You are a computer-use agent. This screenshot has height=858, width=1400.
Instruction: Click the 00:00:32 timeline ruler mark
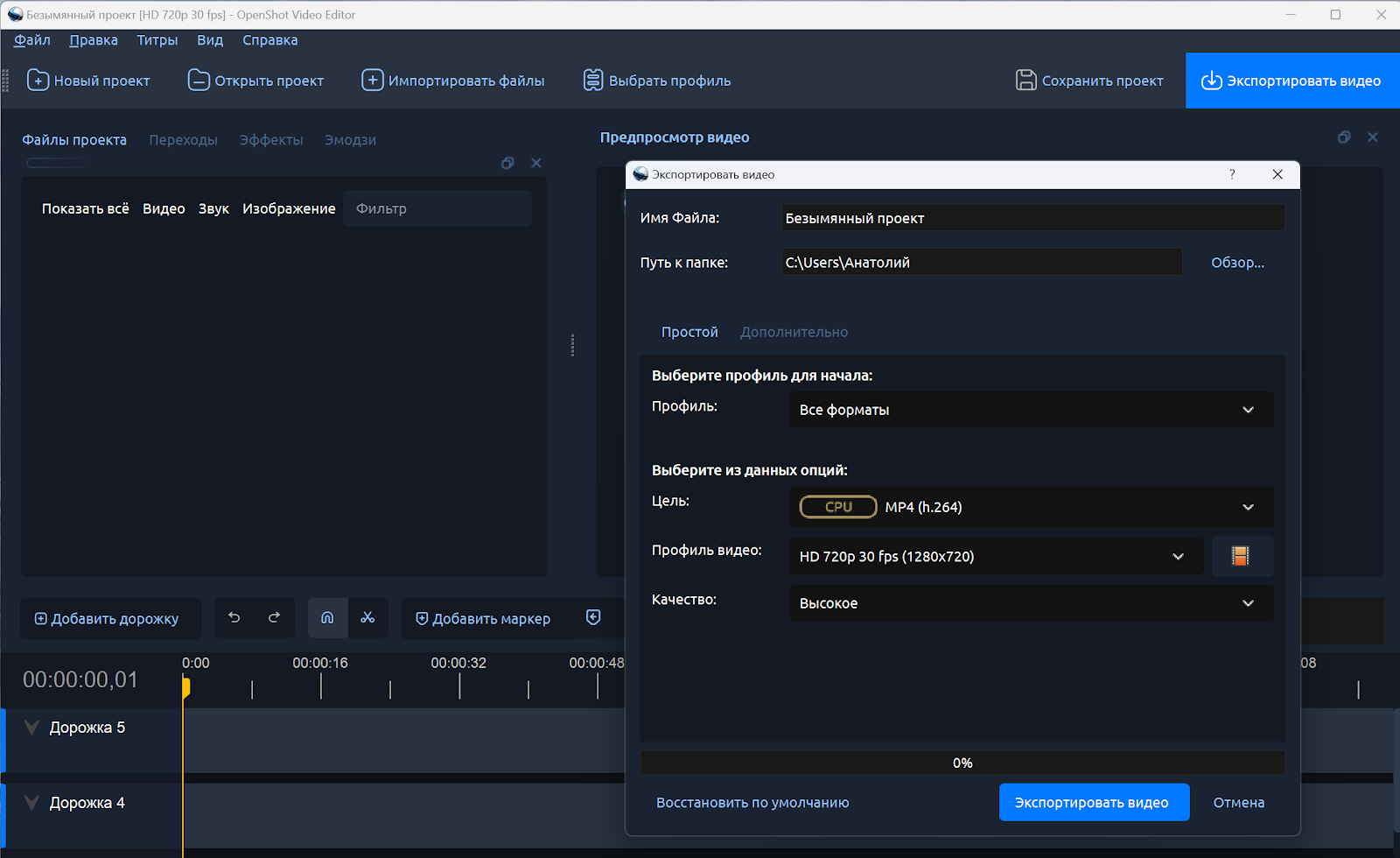pos(458,663)
